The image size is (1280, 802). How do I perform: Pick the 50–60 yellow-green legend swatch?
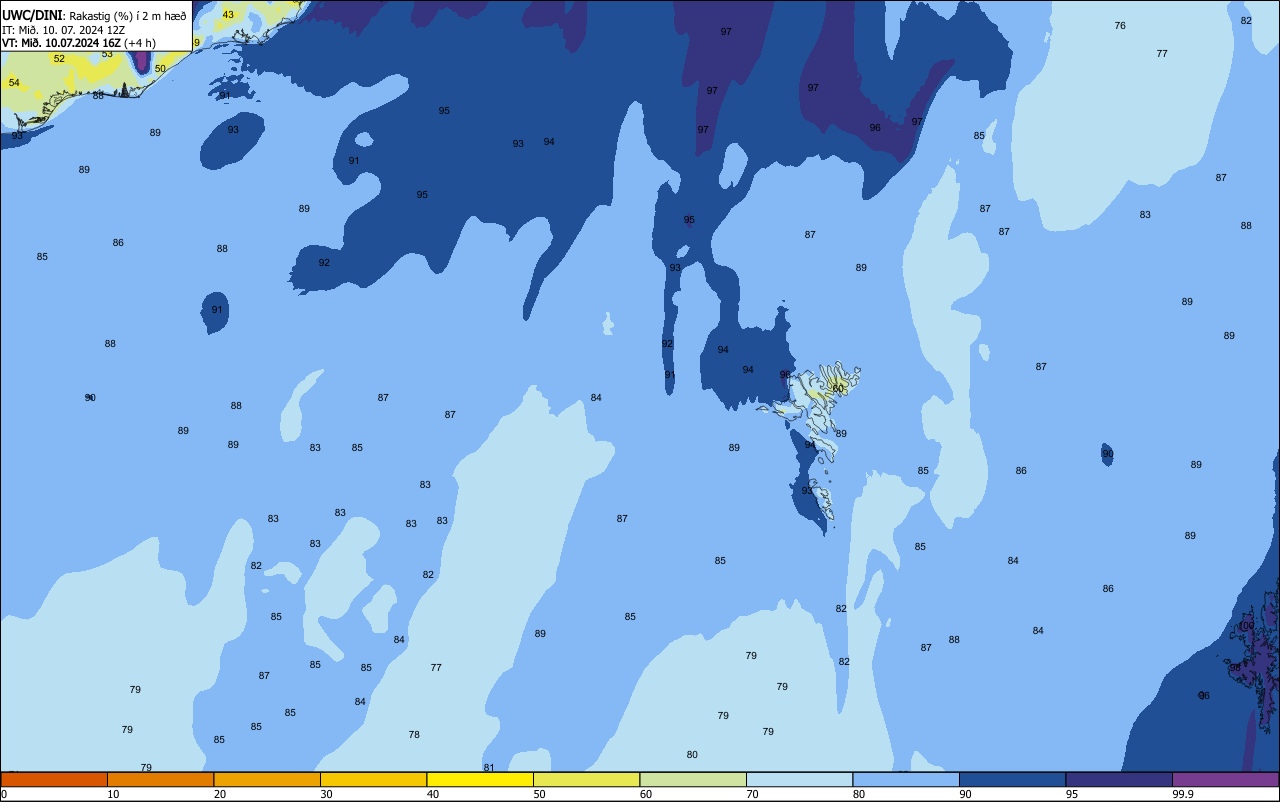[x=586, y=779]
